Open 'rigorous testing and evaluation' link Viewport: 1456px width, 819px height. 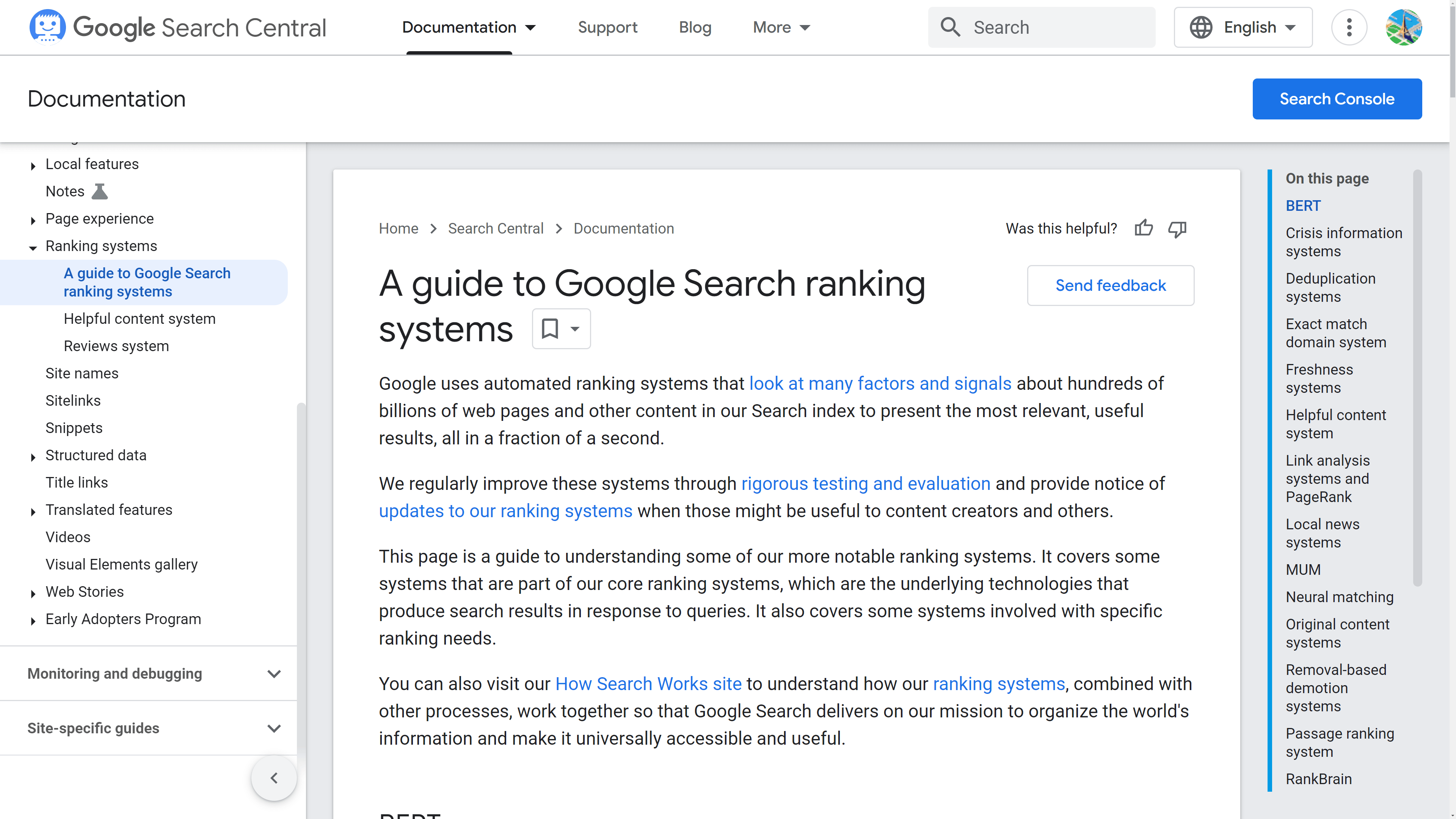(865, 483)
